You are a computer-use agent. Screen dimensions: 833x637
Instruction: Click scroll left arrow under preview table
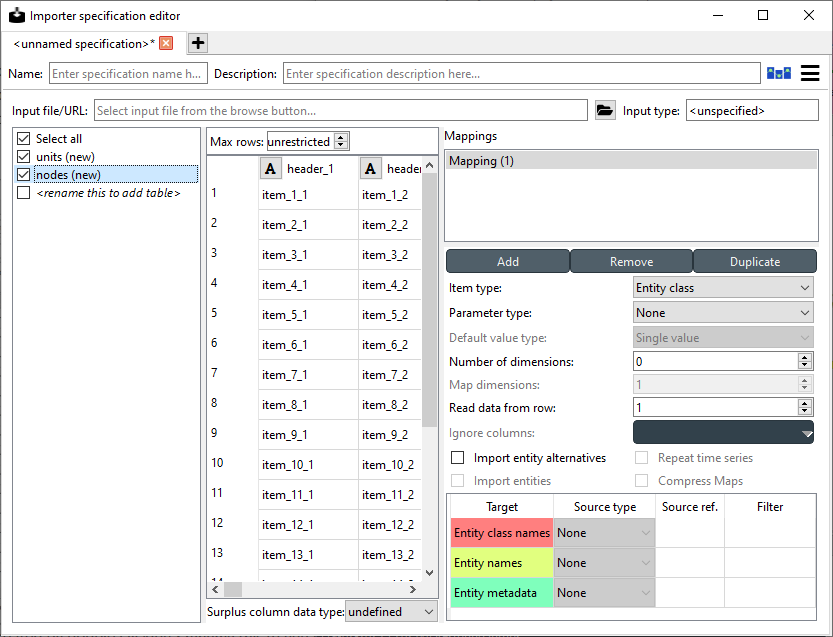215,589
